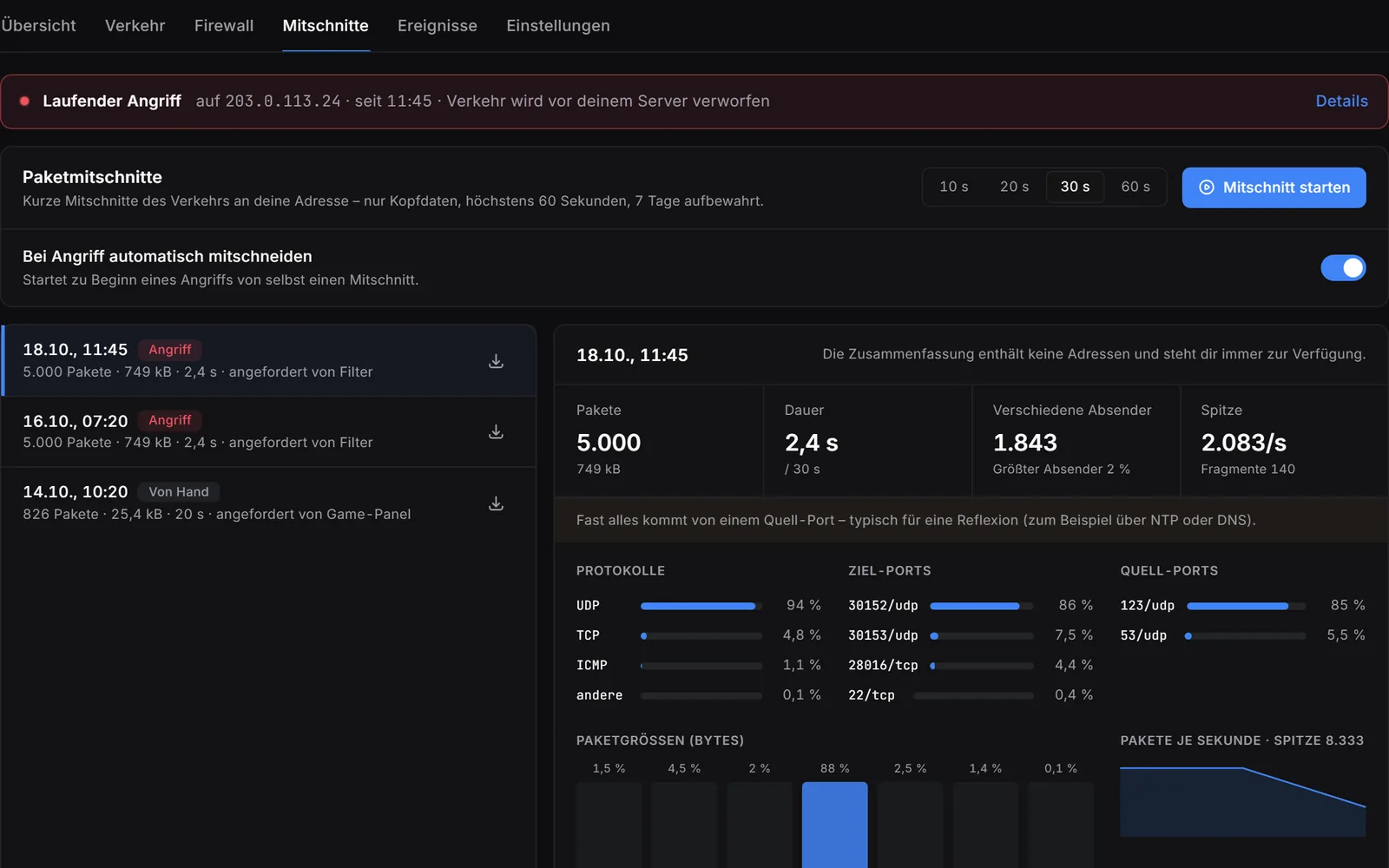Open the Mitschnitte tab

click(326, 26)
